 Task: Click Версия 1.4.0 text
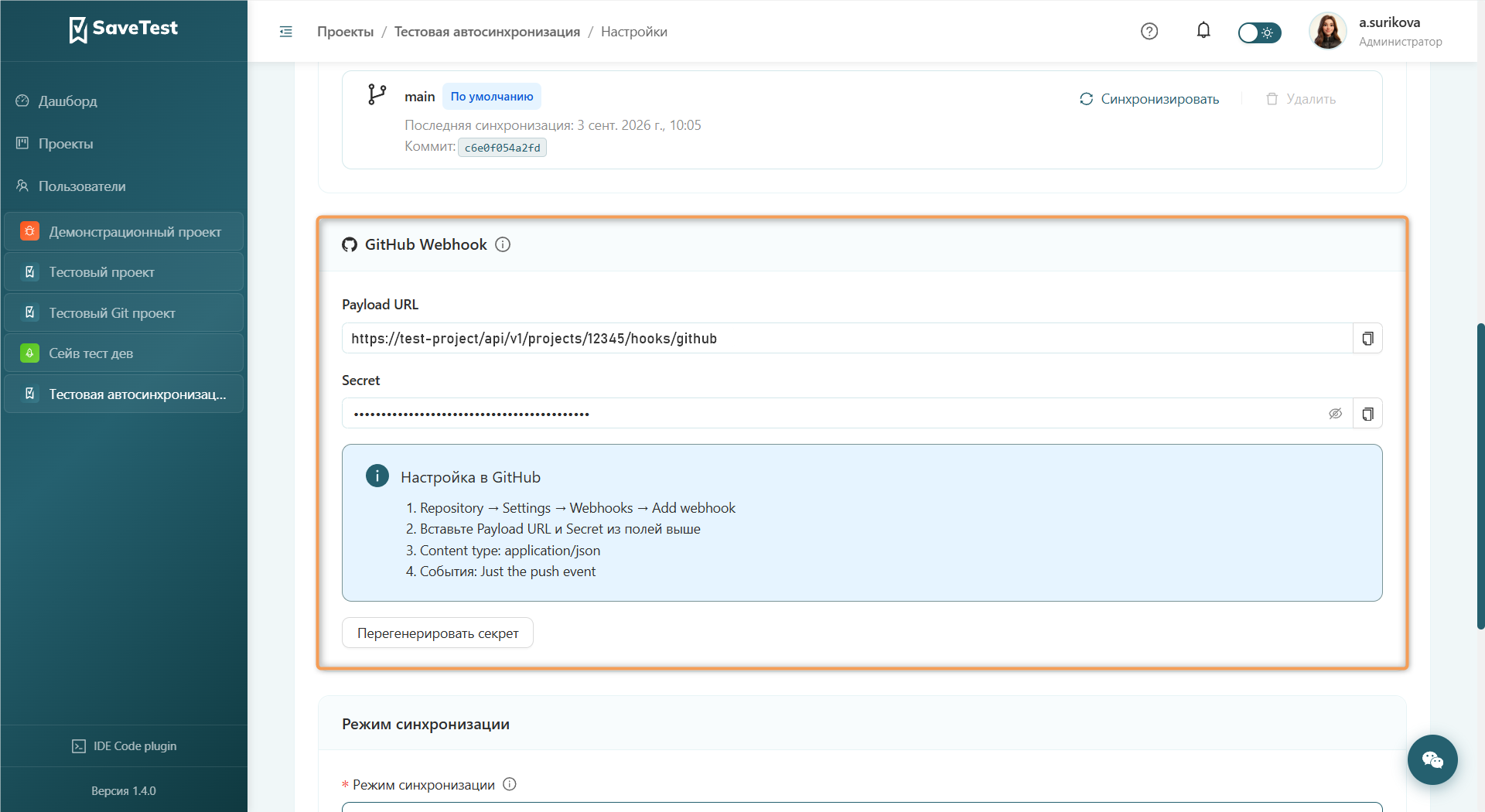124,791
